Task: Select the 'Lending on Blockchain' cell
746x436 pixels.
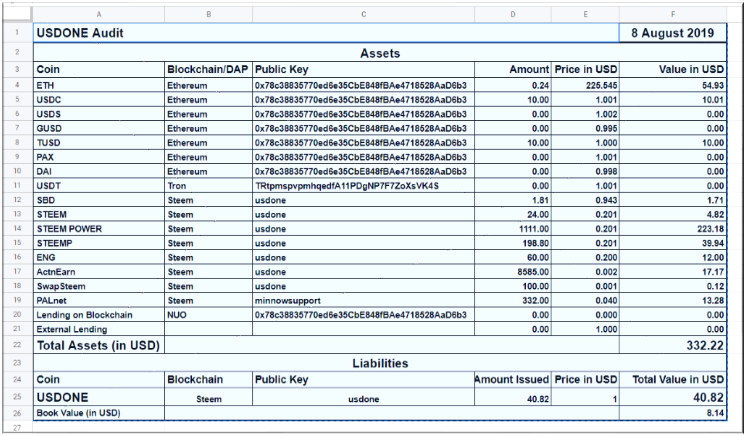Action: 99,315
